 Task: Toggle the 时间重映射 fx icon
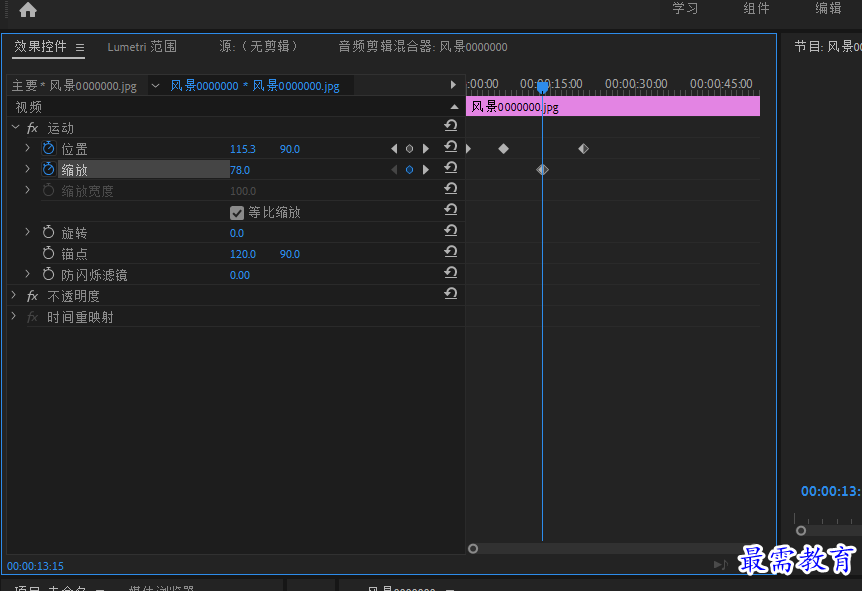coord(32,317)
